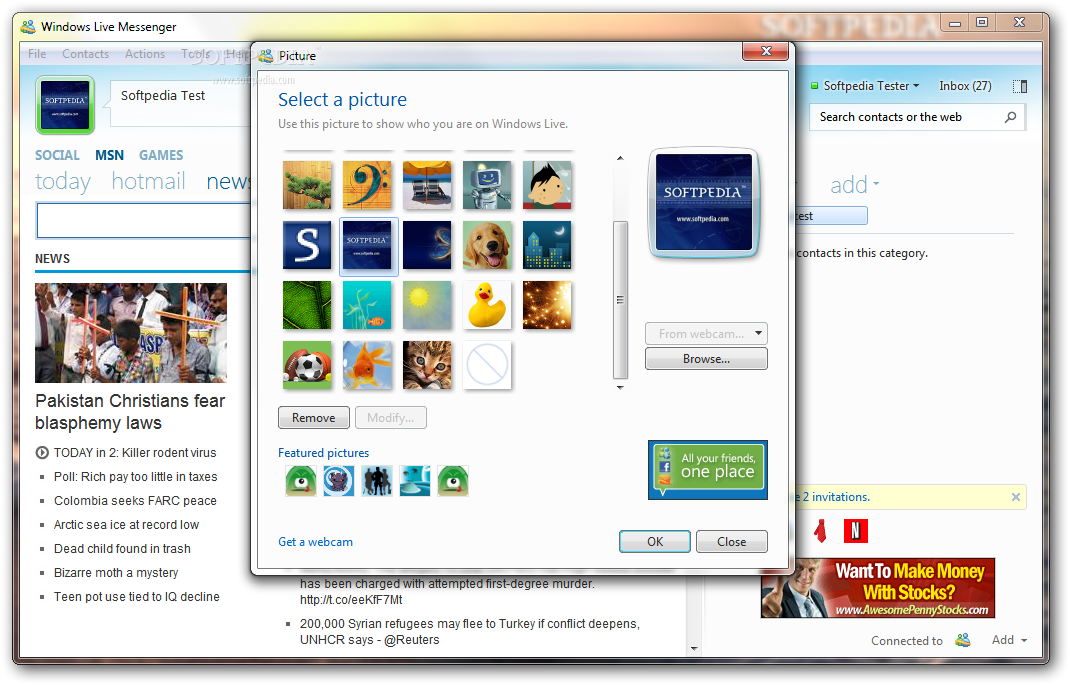Screen dimensions: 1070x685
Task: Choose the goldfish picture
Action: click(367, 365)
